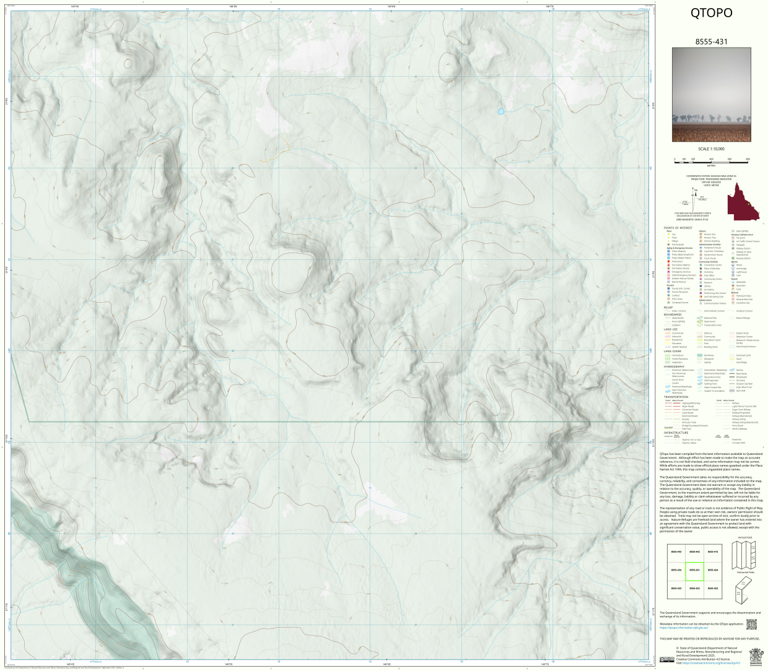Click the QTOPO map title
This screenshot has height=671, width=768.
point(711,13)
